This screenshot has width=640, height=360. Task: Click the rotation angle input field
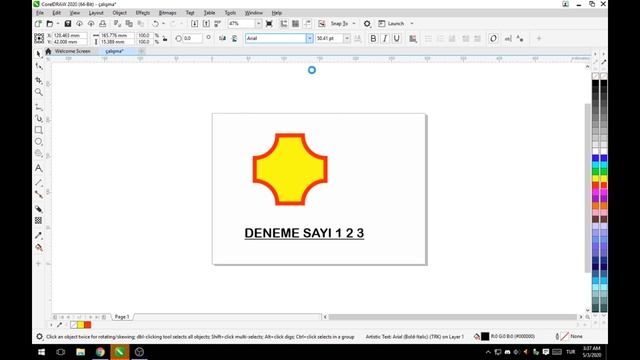[192, 38]
